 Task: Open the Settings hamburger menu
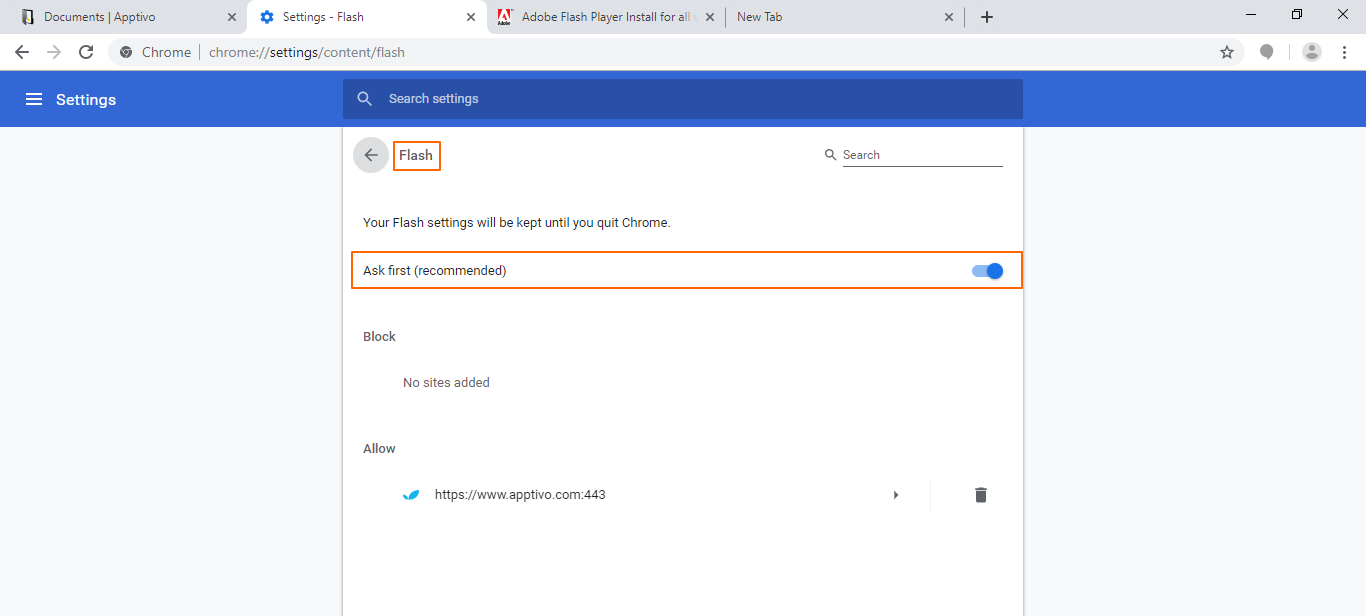[x=34, y=99]
